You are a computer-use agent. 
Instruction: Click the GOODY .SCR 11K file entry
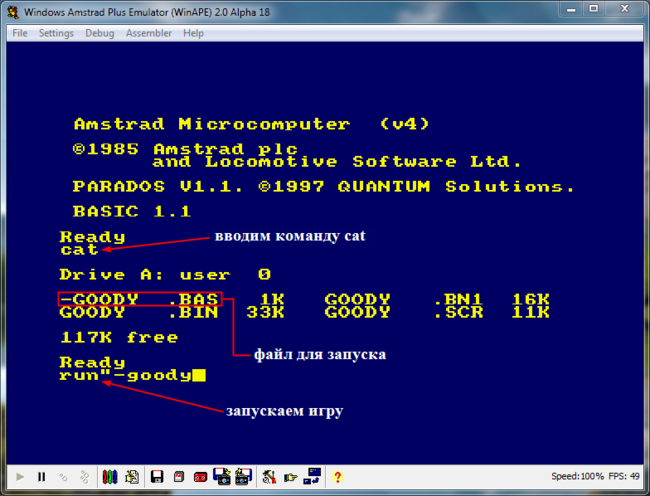click(x=437, y=312)
